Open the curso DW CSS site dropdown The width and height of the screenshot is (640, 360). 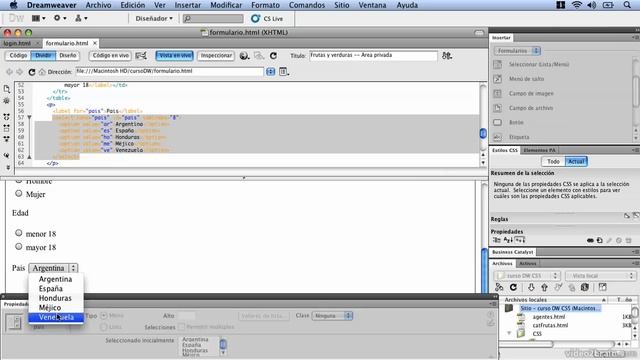pos(526,276)
